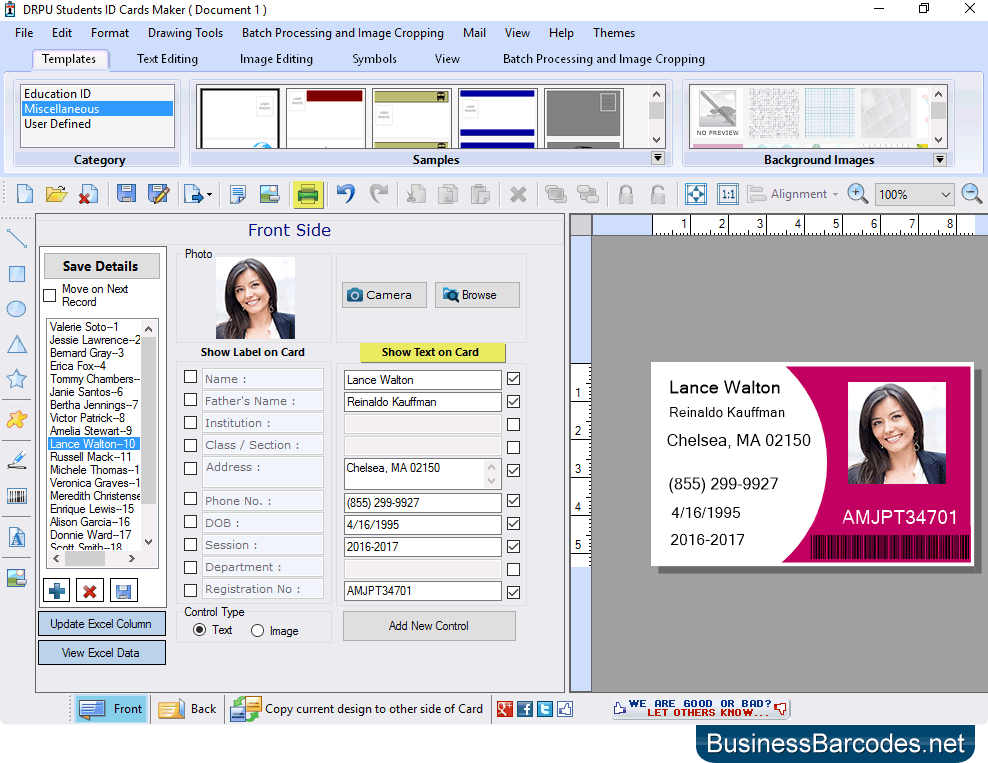This screenshot has height=763, width=988.
Task: Click the Zoom in magnifier icon
Action: [x=858, y=194]
